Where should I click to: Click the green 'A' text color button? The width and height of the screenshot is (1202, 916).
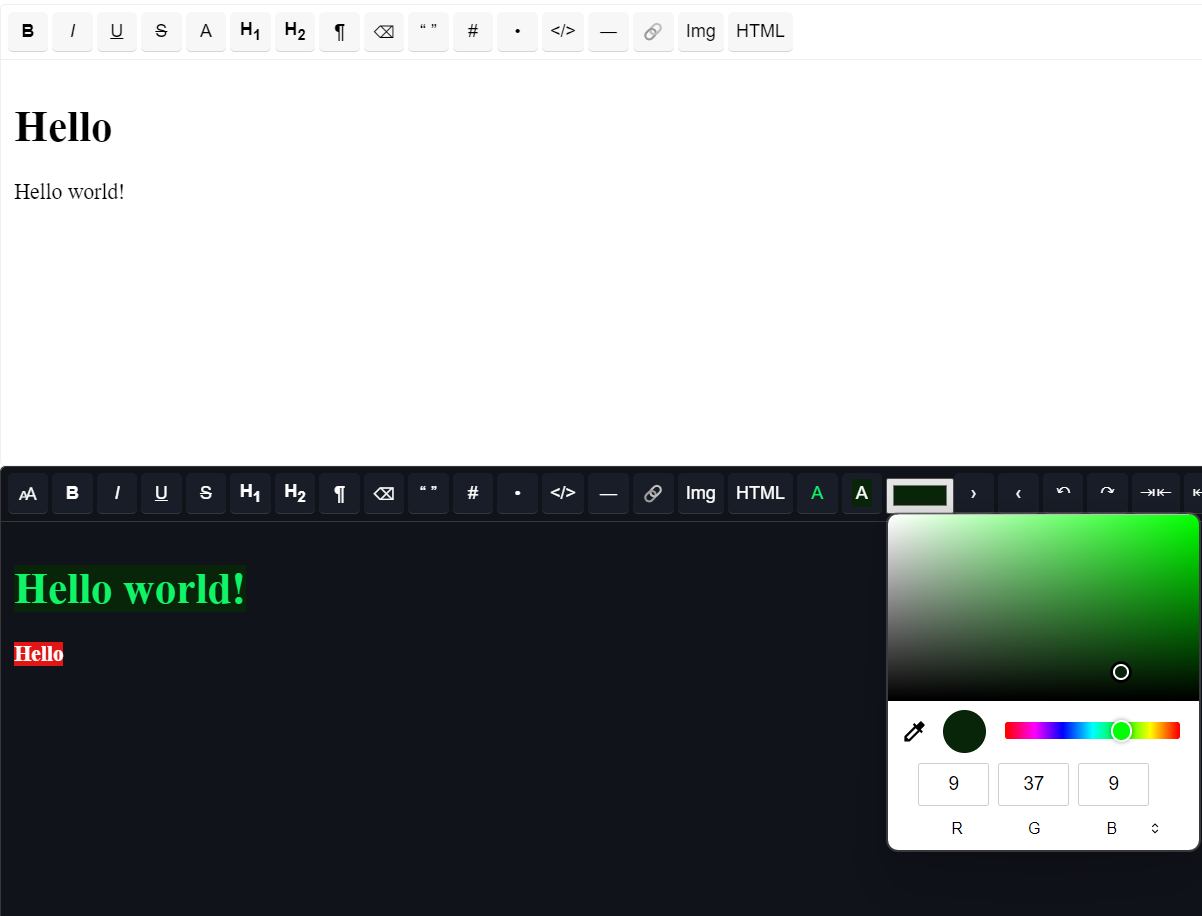(x=817, y=494)
